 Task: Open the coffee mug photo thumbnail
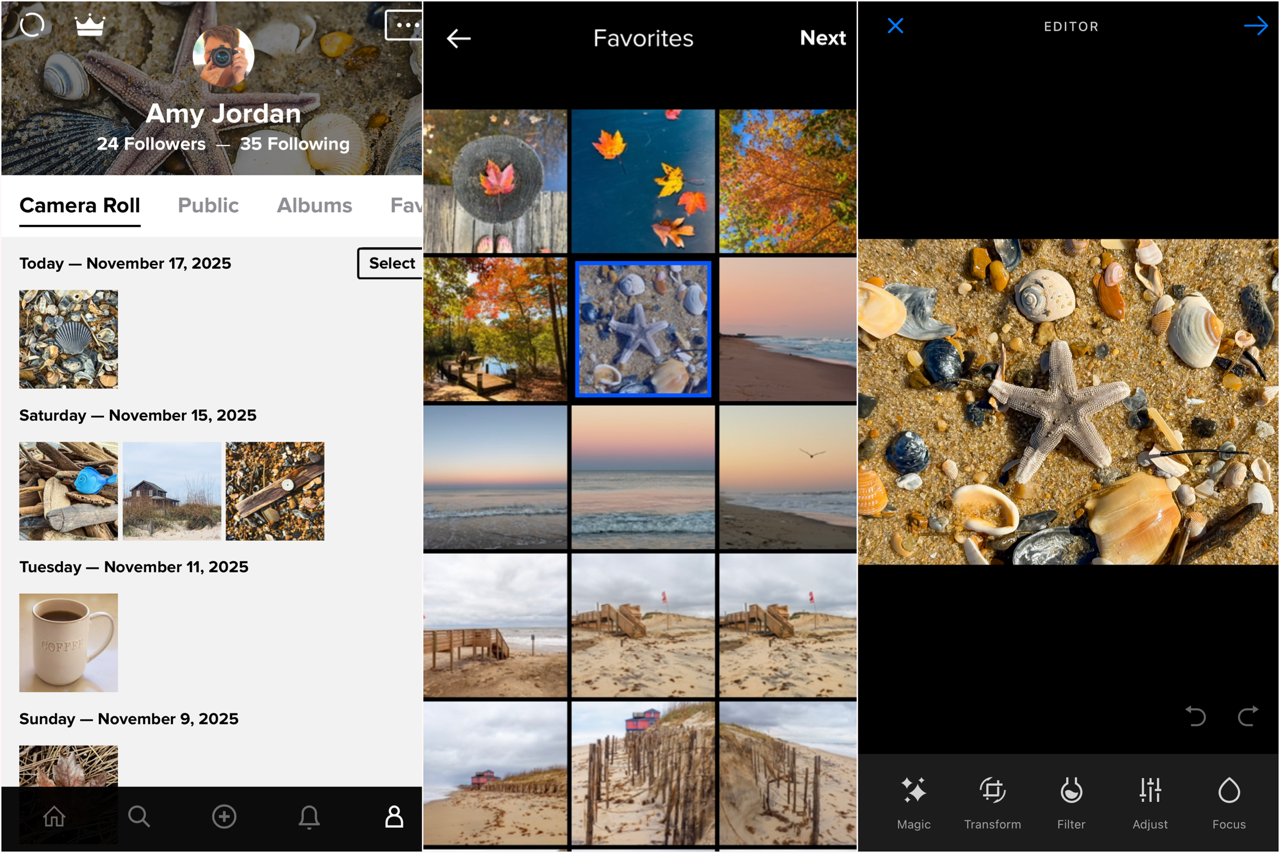click(68, 642)
